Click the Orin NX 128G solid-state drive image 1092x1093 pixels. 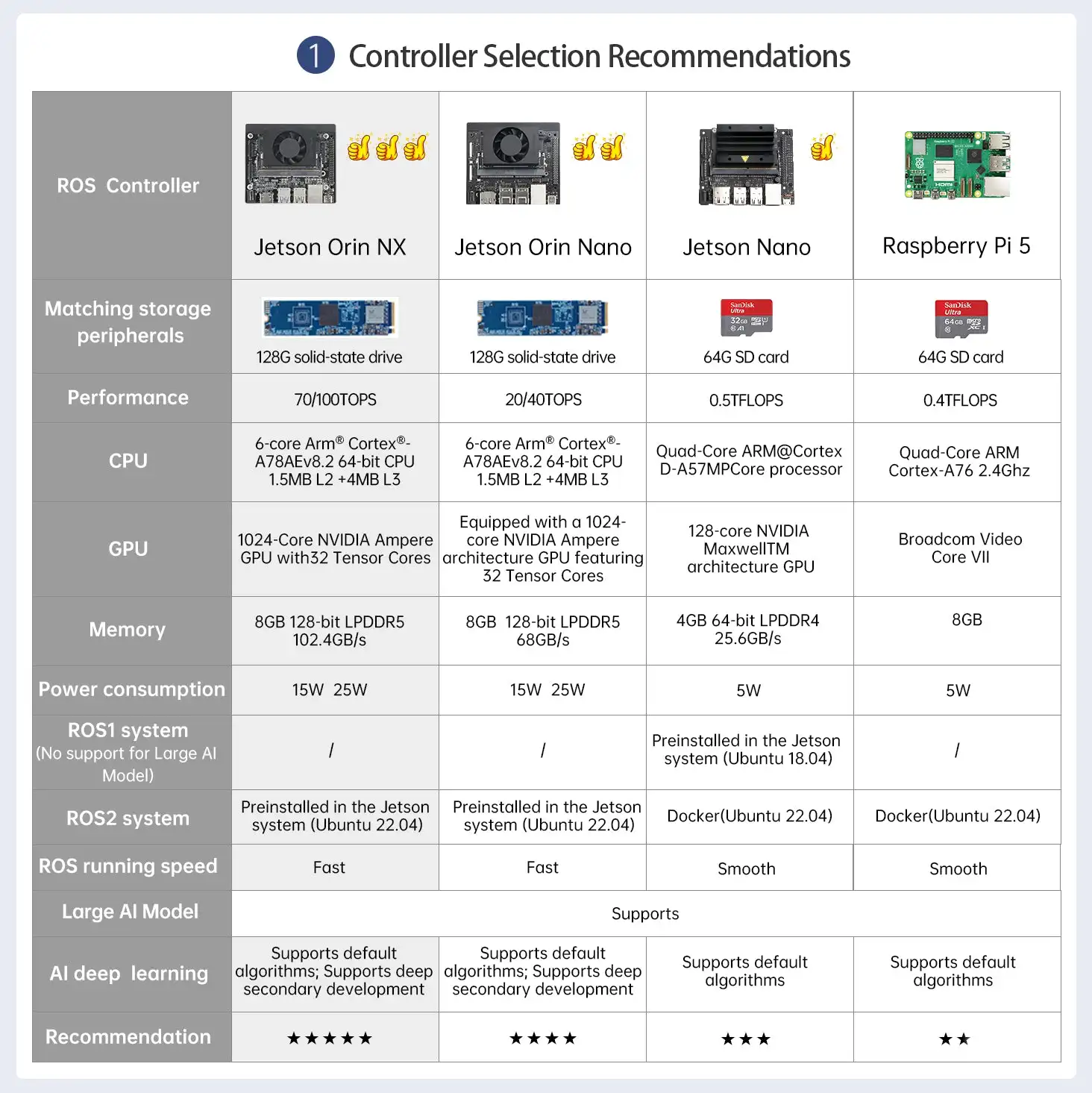pyautogui.click(x=330, y=318)
